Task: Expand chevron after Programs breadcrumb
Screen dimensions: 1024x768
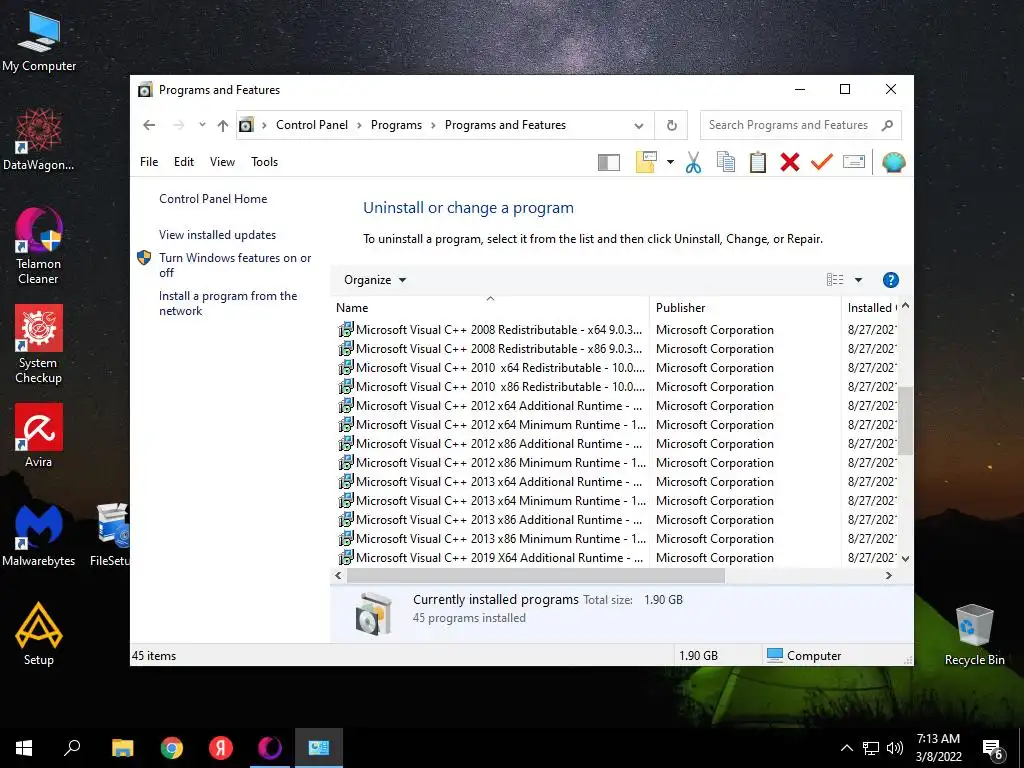Action: [433, 125]
